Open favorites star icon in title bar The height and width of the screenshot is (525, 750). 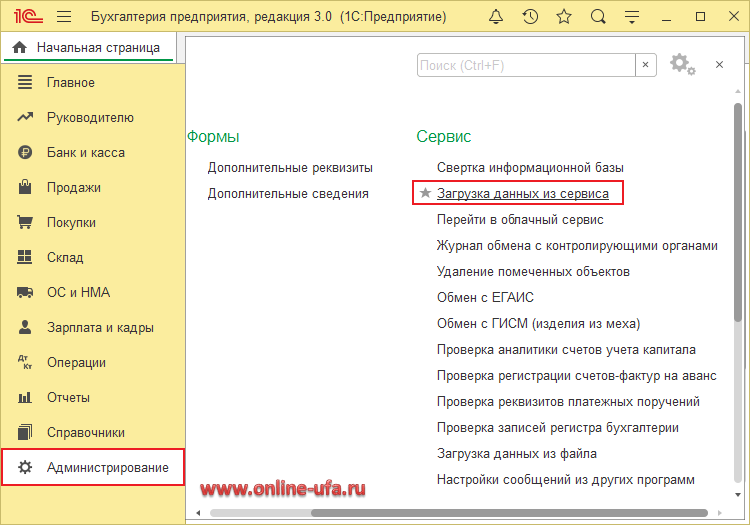coord(564,17)
